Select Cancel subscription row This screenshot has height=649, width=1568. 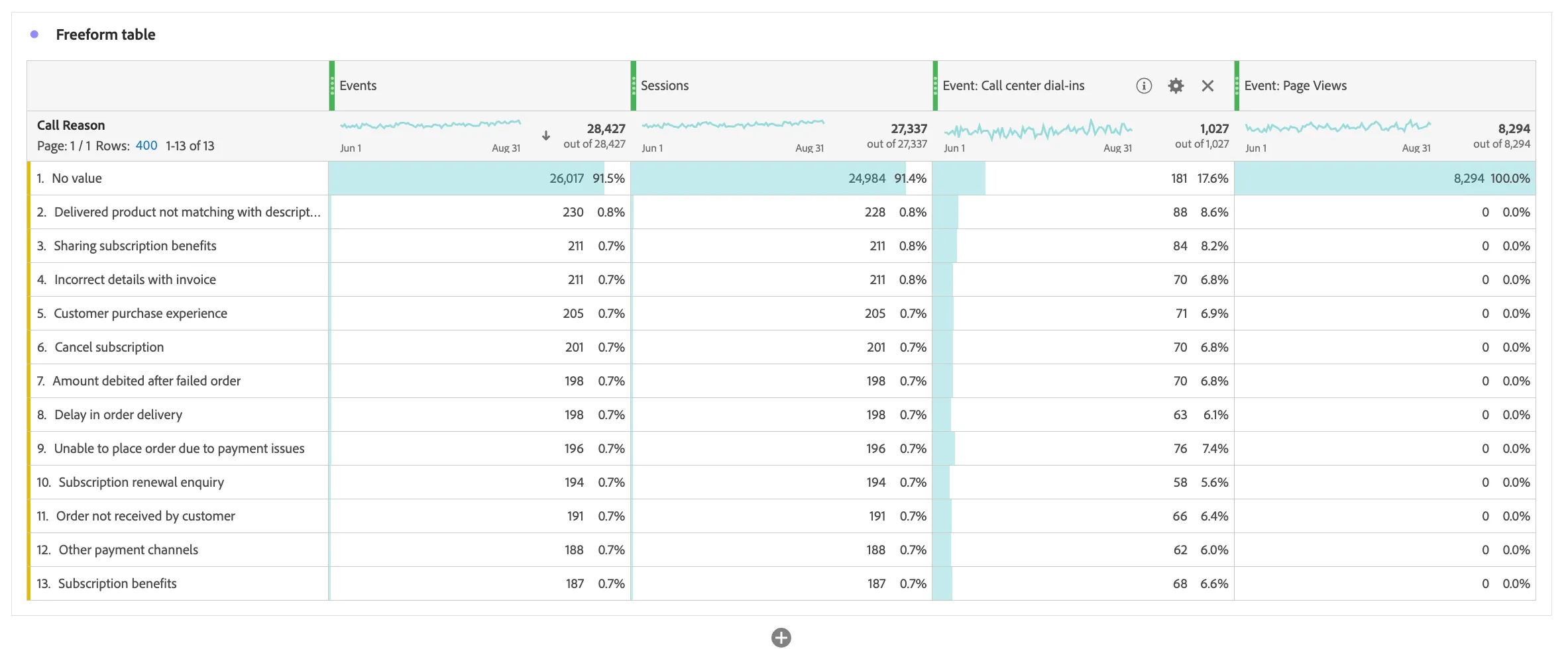(x=178, y=347)
